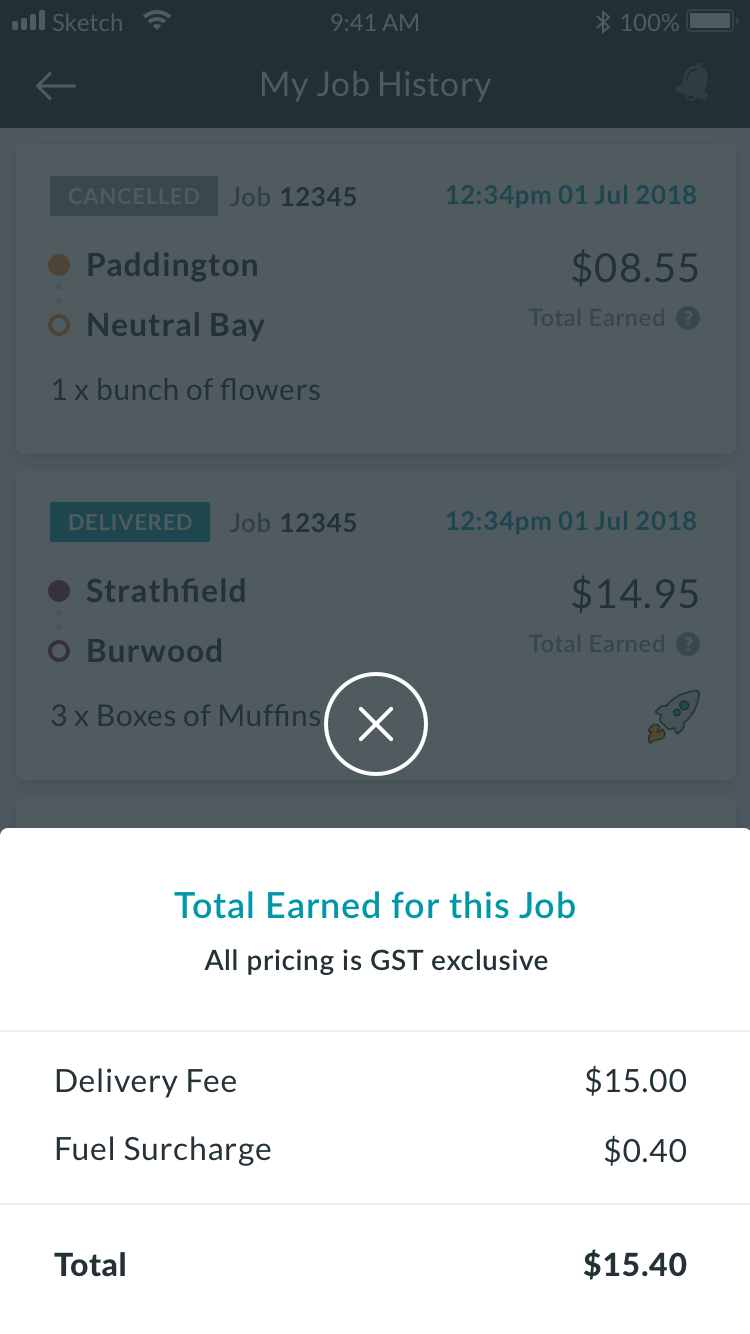Open notifications bell icon

692,84
